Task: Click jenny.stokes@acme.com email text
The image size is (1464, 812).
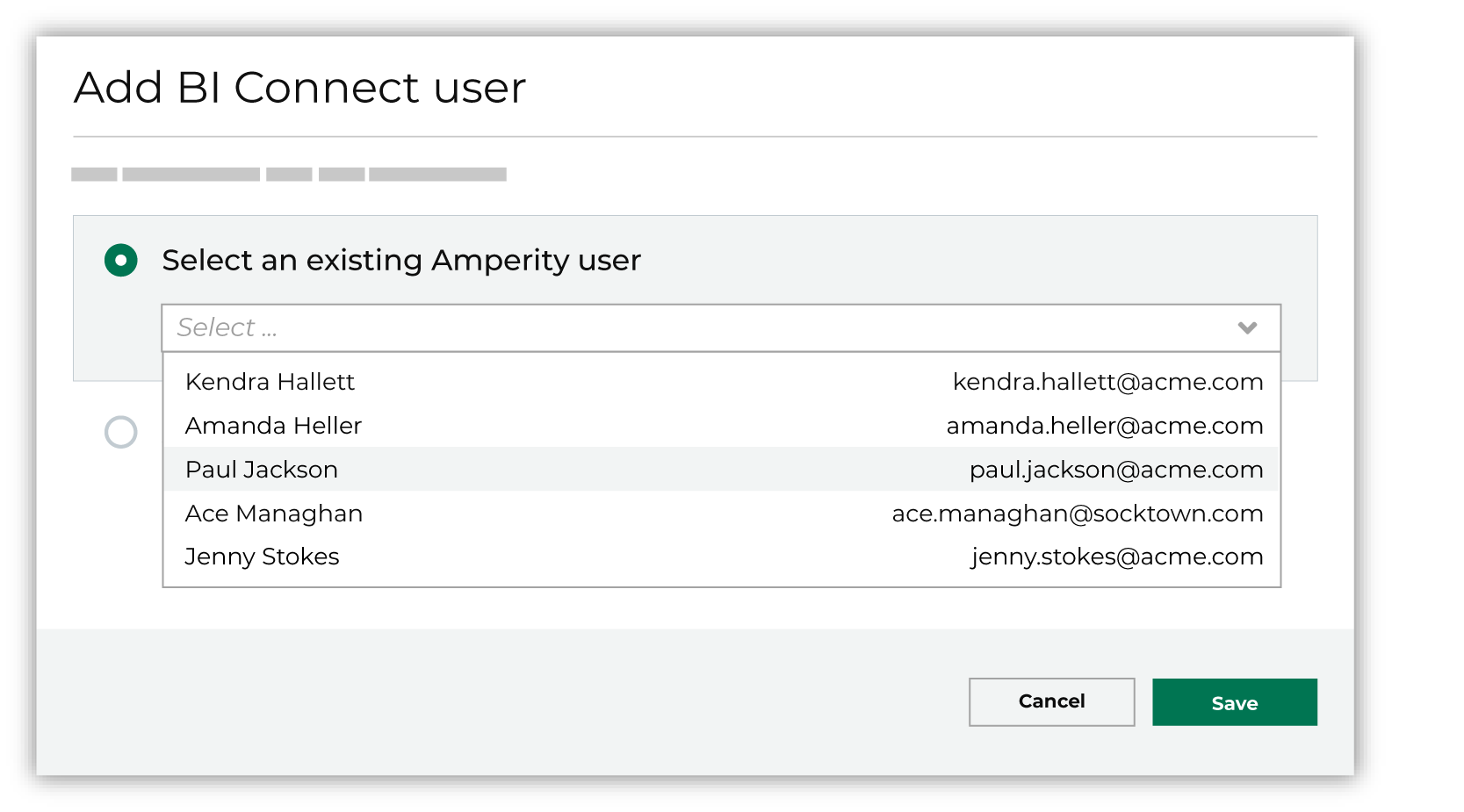Action: click(x=1117, y=557)
